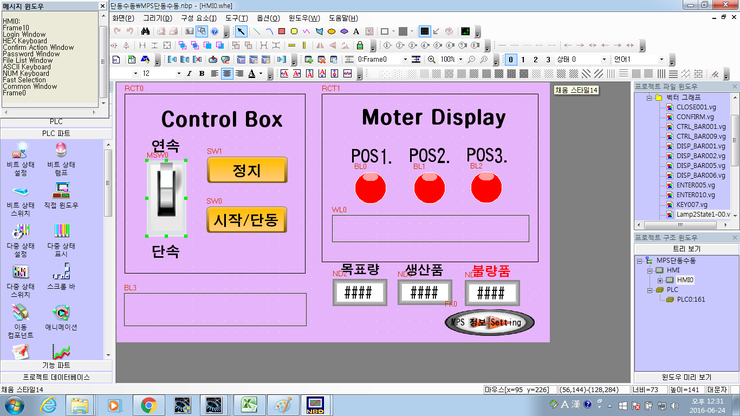Select the arrow pointer tool

click(241, 32)
